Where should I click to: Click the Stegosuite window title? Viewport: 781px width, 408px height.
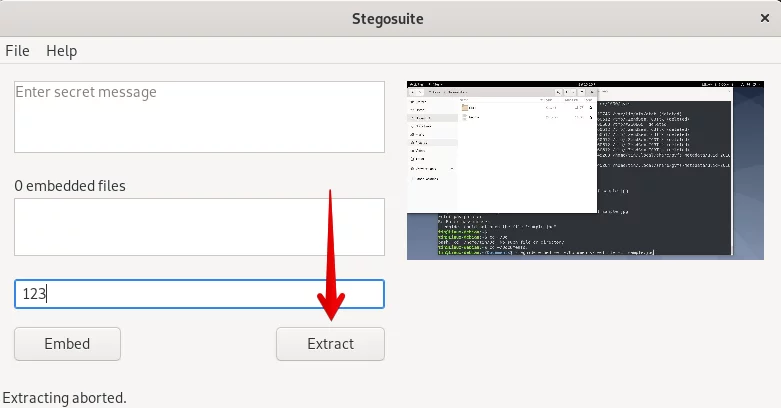click(x=388, y=19)
